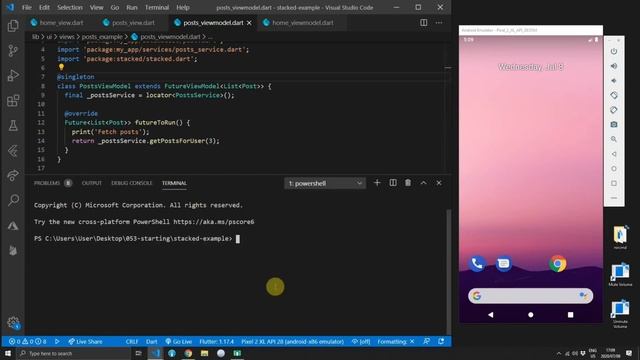Click 'posts_viewmodel.dart' breadcrumb segment
The width and height of the screenshot is (640, 360).
(170, 37)
